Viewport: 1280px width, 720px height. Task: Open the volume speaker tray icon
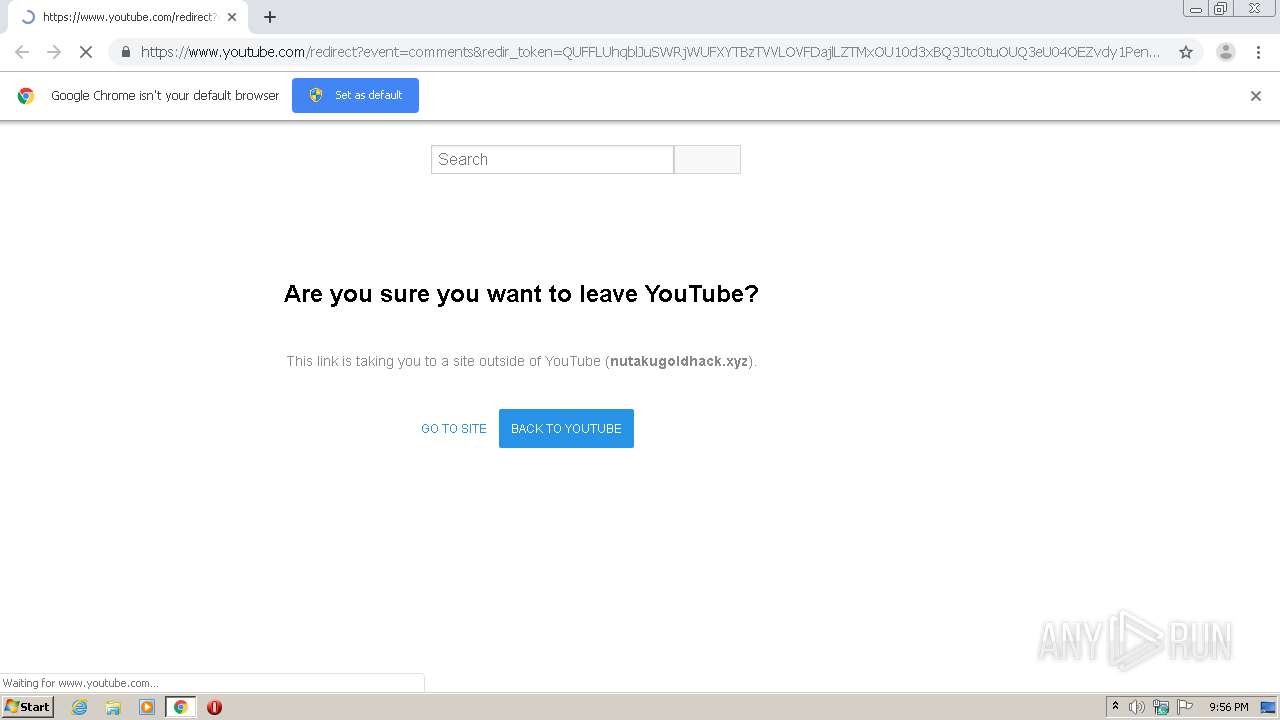(1137, 707)
